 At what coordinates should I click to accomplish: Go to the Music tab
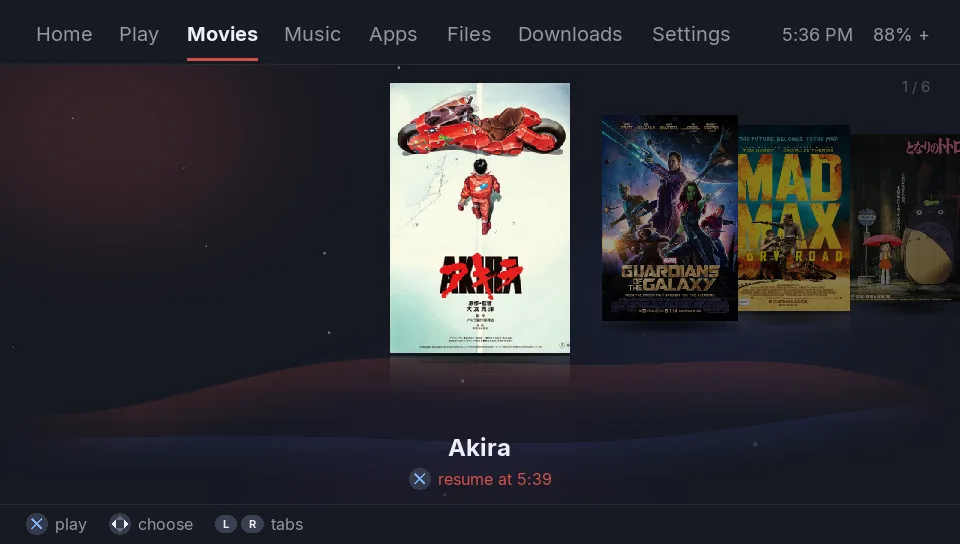[x=312, y=34]
